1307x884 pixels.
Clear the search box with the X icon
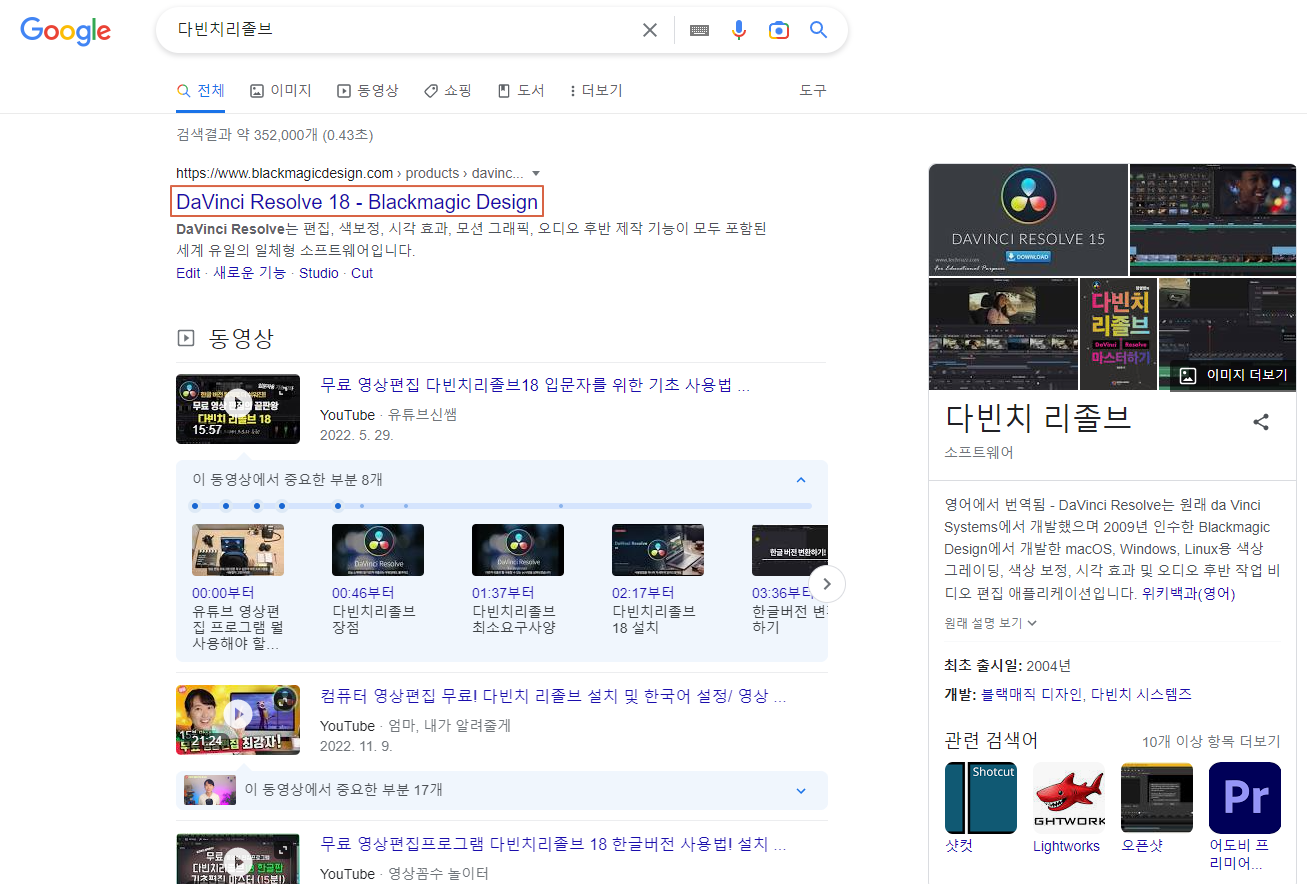coord(650,30)
